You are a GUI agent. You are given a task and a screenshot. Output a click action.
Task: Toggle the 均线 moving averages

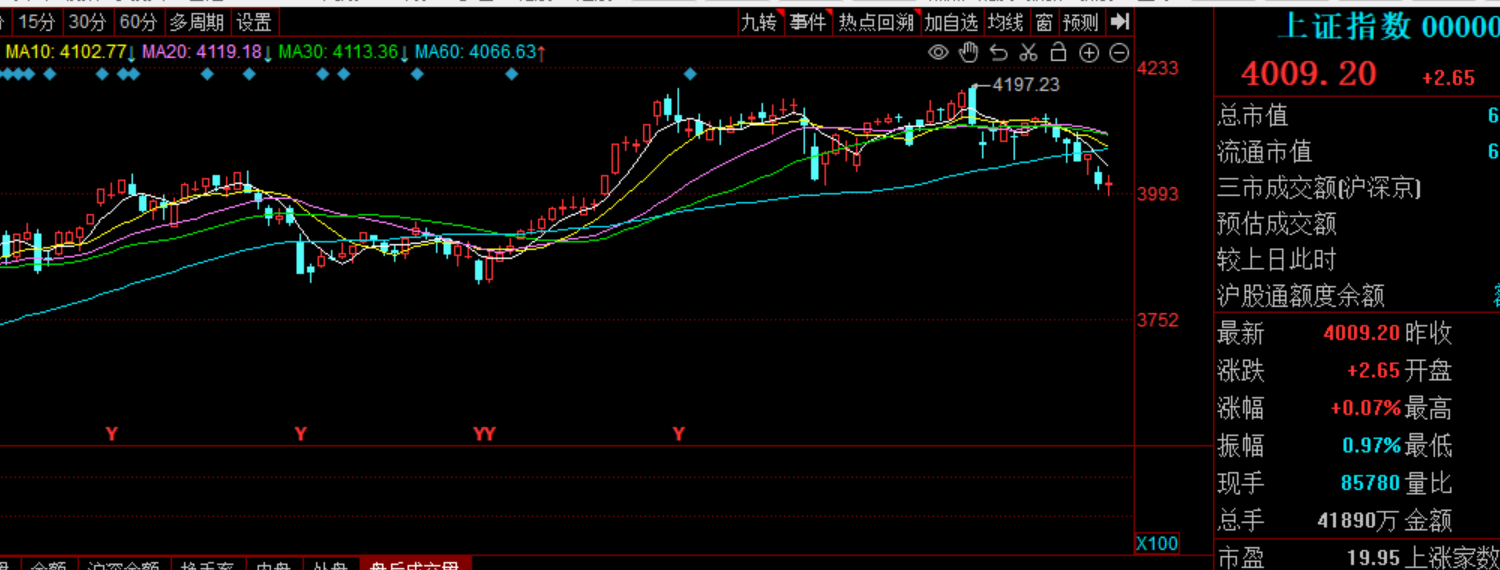pos(1006,21)
